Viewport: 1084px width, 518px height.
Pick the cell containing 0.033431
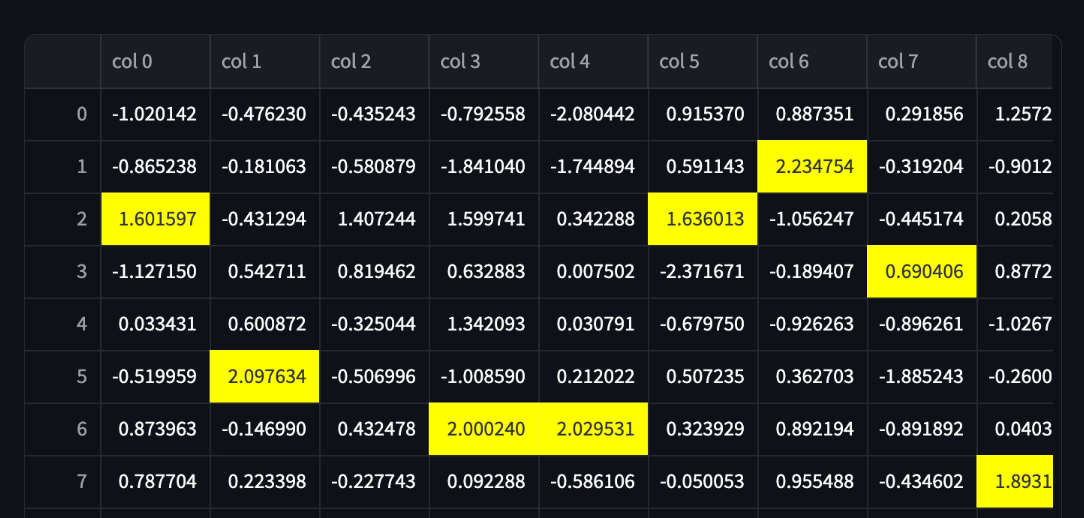(156, 324)
